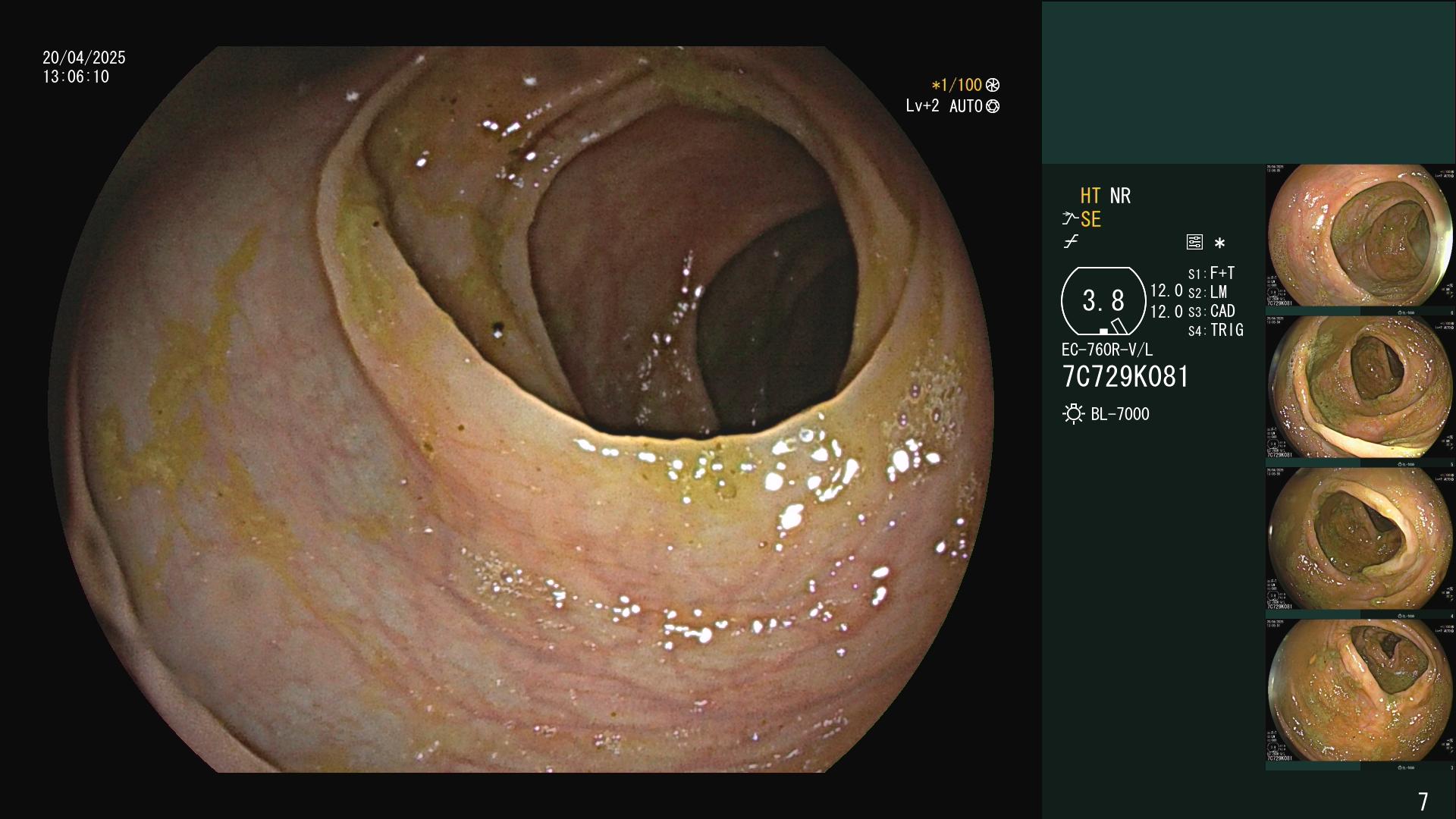Select the NR indicator
This screenshot has width=1456, height=819.
(1120, 196)
